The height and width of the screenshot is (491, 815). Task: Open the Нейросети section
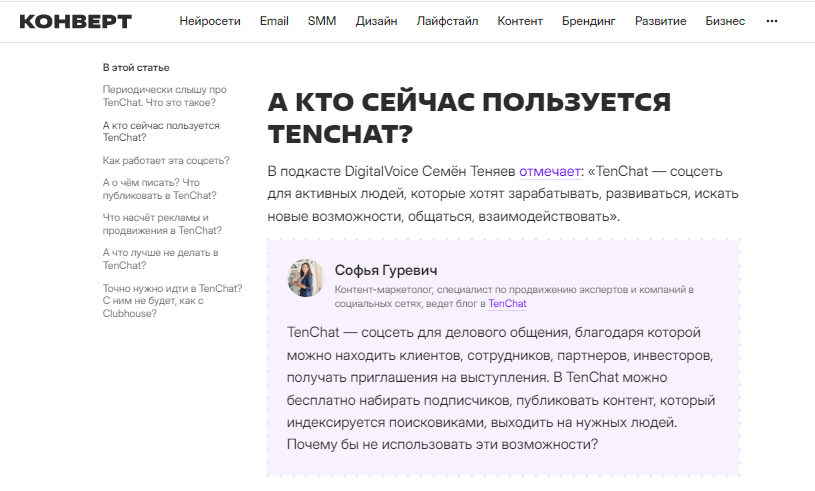click(210, 21)
